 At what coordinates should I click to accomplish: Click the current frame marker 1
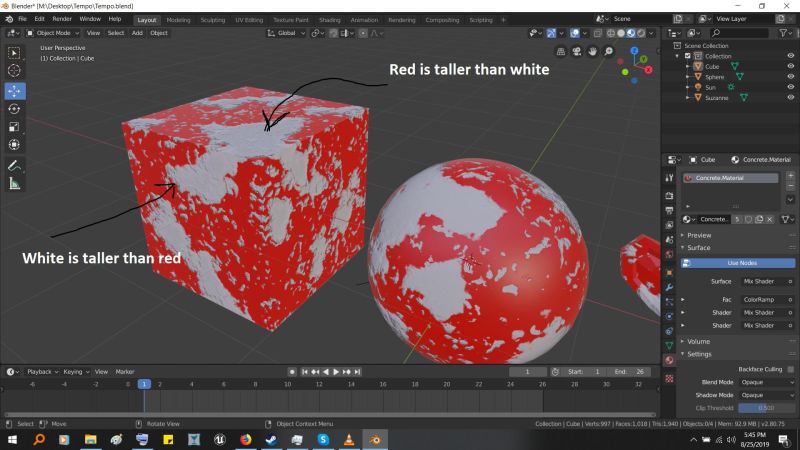[144, 384]
